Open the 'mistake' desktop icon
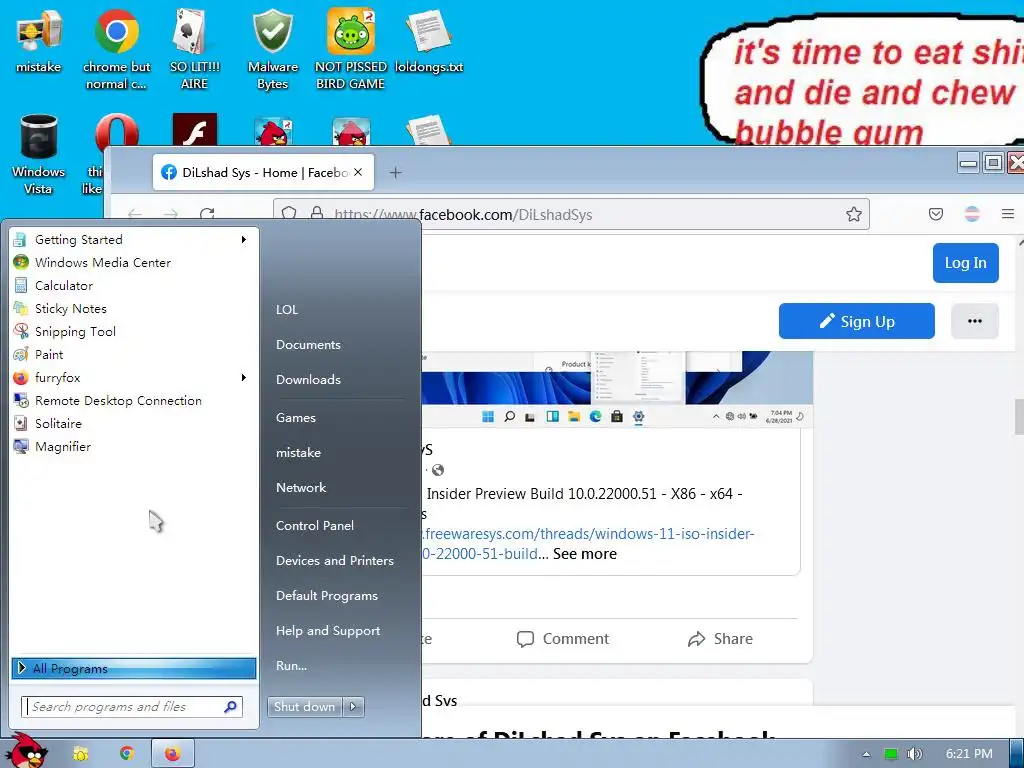 [39, 40]
